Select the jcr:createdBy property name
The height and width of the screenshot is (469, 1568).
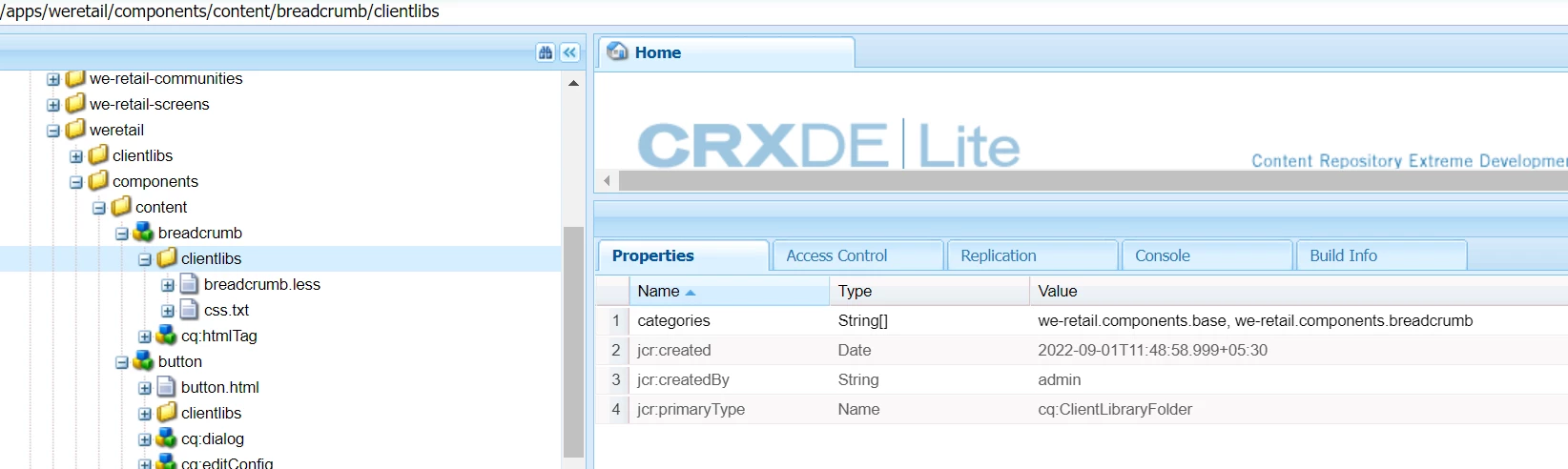pos(683,379)
